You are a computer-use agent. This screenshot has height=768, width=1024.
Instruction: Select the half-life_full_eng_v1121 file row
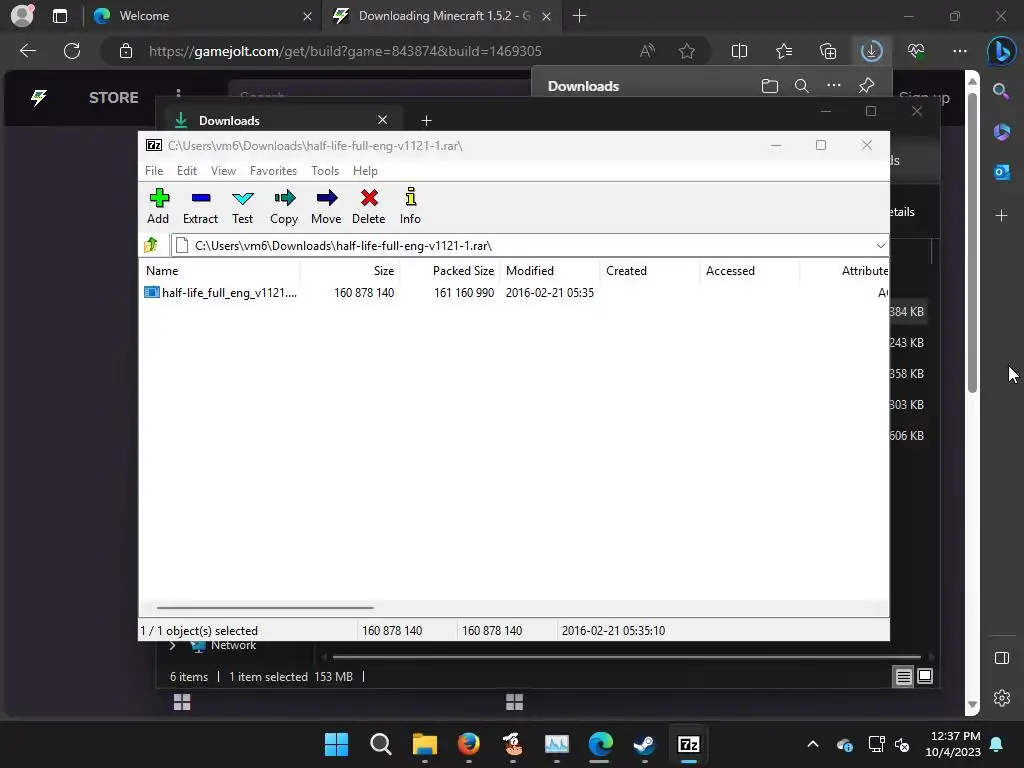[513, 293]
